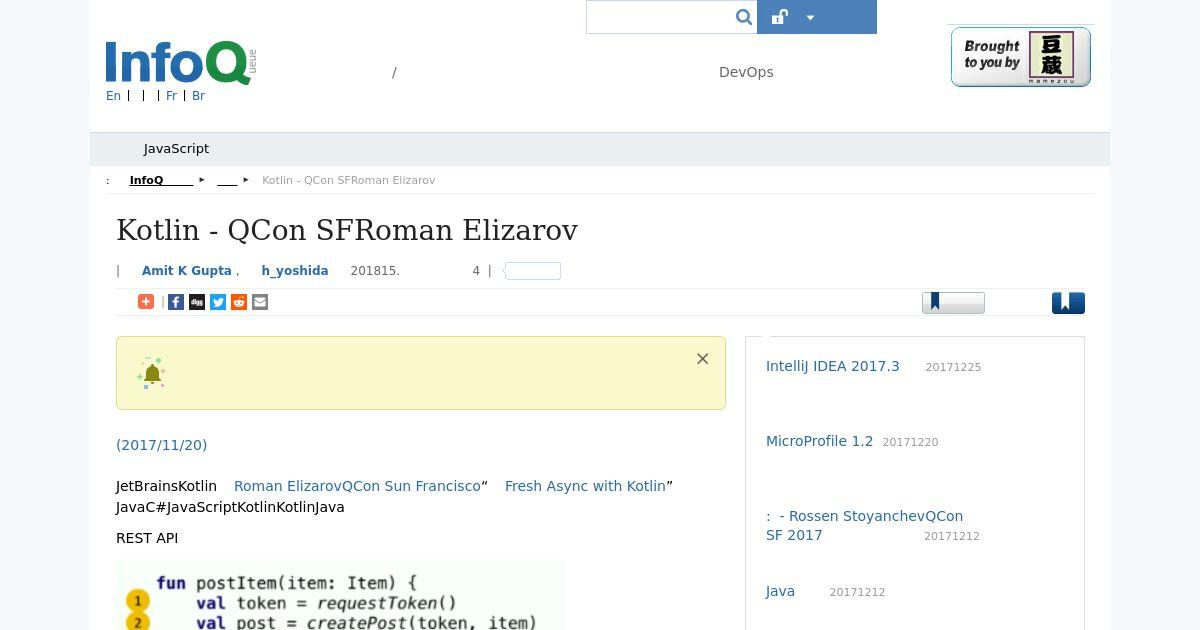This screenshot has width=1200, height=630.
Task: Switch language to Br
Action: tap(198, 96)
